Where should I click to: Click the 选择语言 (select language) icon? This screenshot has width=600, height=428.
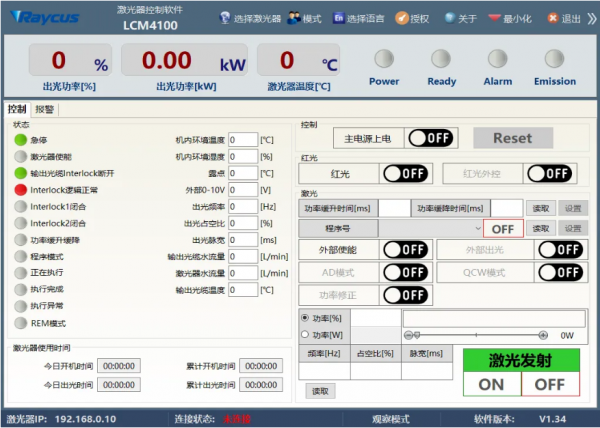pyautogui.click(x=339, y=18)
